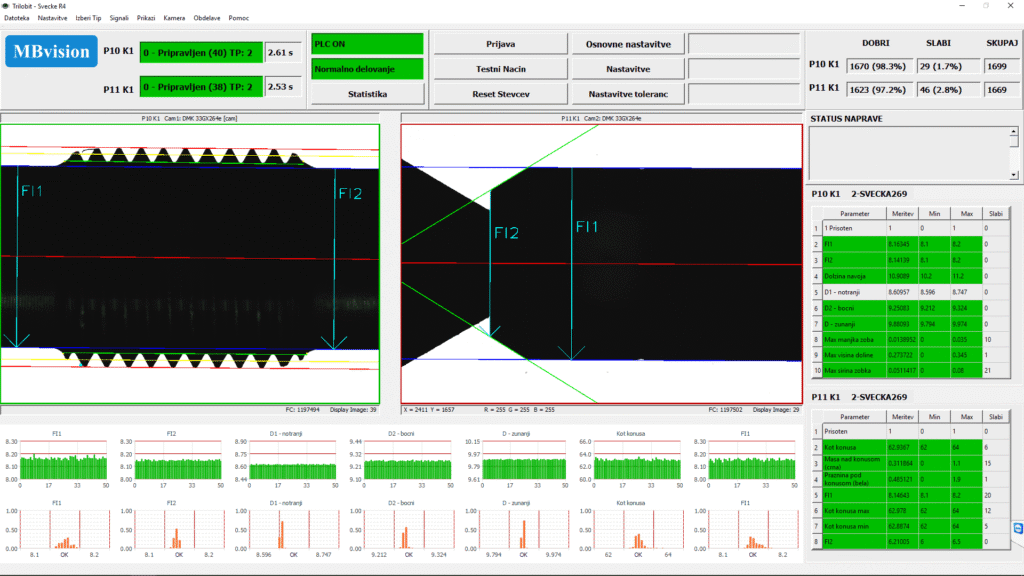Open Nastavitve toleranc
Image resolution: width=1024 pixels, height=576 pixels.
[x=628, y=94]
